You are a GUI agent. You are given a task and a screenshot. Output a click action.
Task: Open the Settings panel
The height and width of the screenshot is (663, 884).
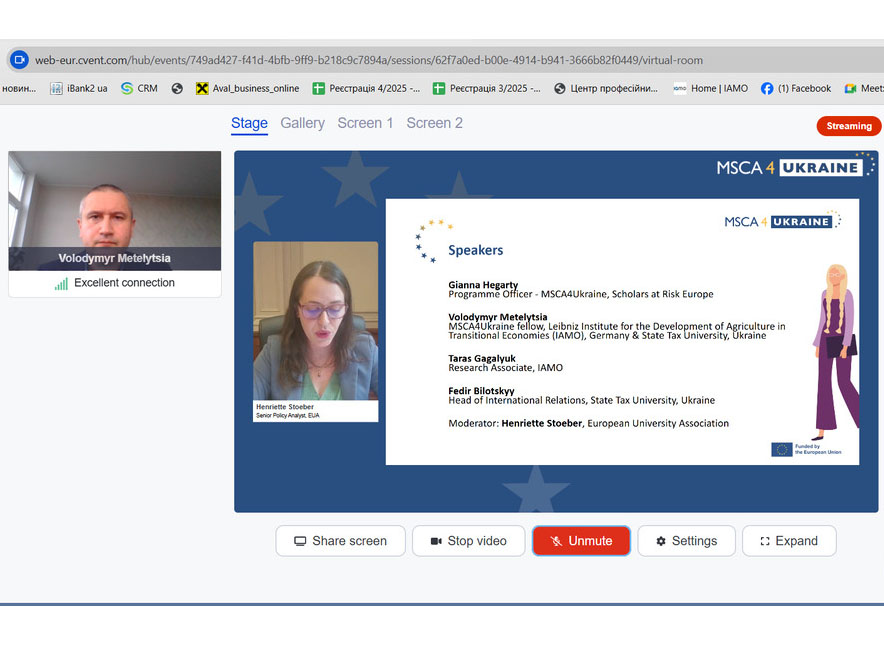coord(686,541)
